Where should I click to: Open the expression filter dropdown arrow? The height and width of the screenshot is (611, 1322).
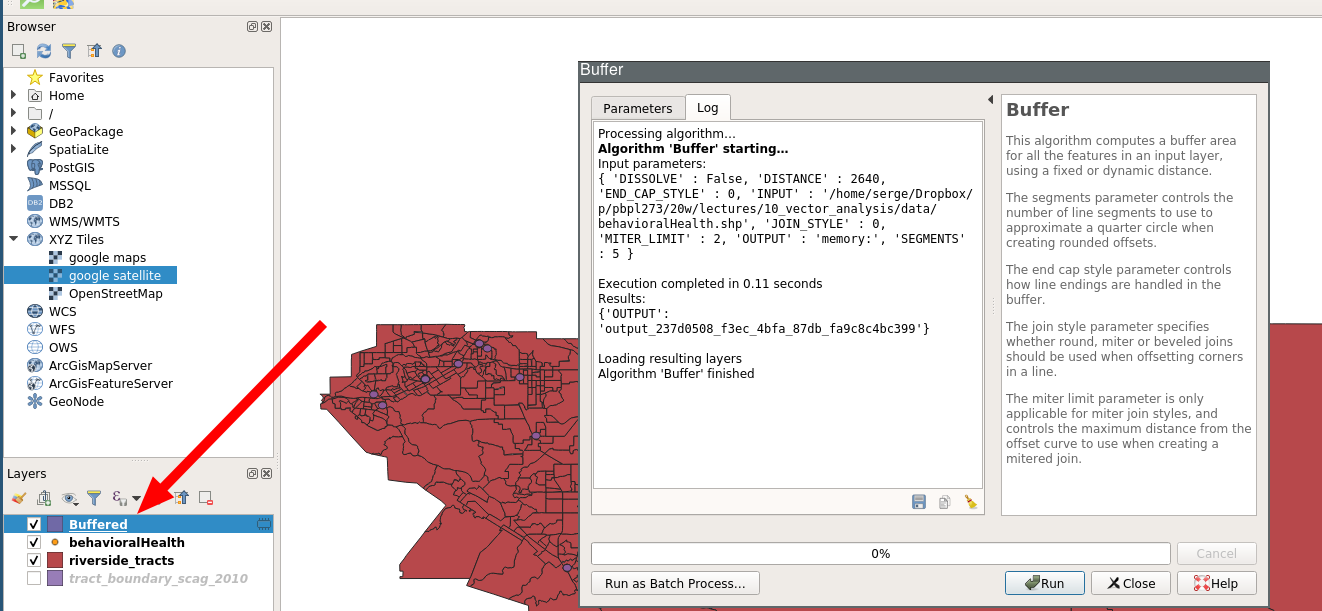(x=137, y=498)
